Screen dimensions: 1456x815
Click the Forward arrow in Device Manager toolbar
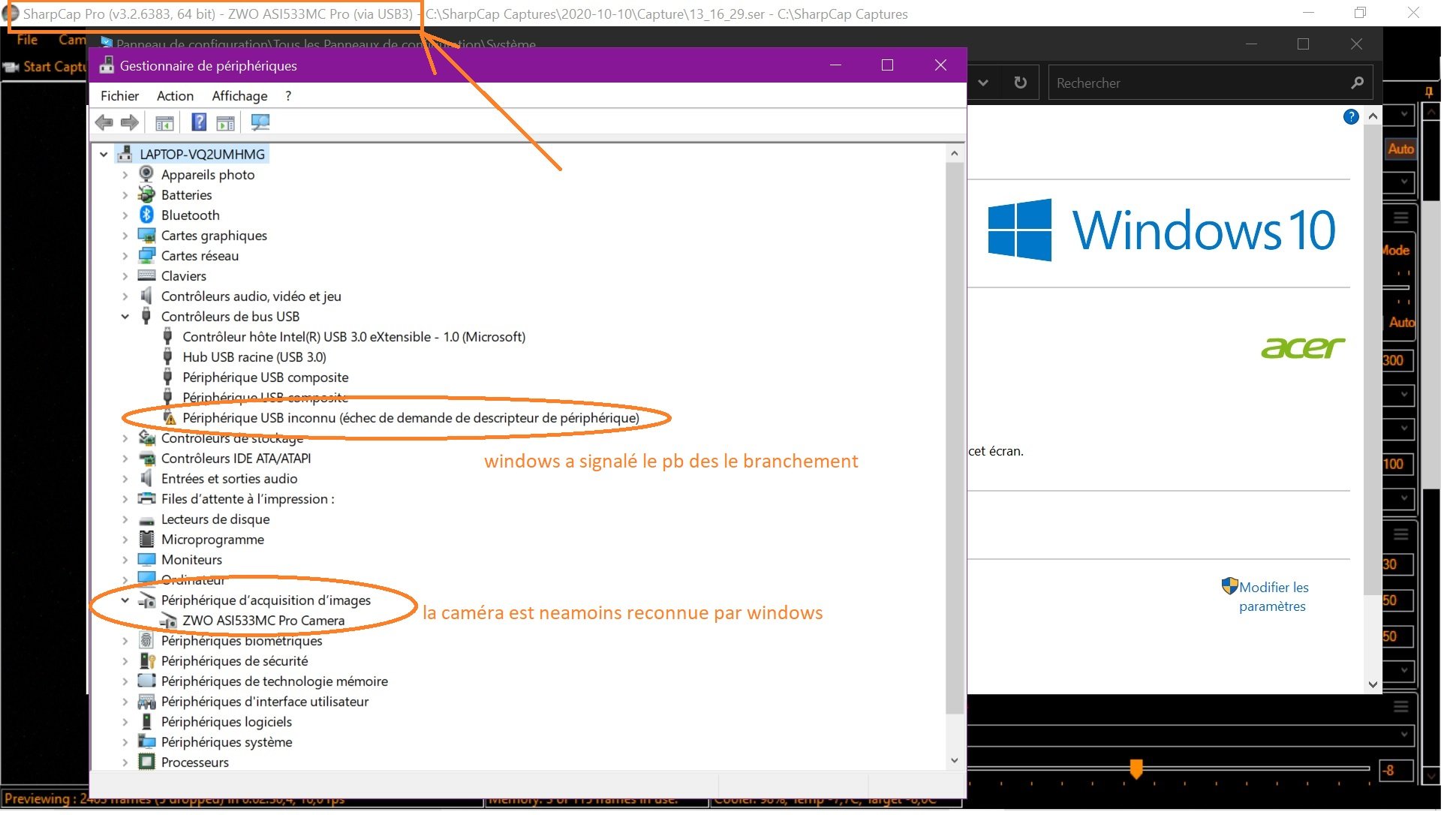[130, 122]
